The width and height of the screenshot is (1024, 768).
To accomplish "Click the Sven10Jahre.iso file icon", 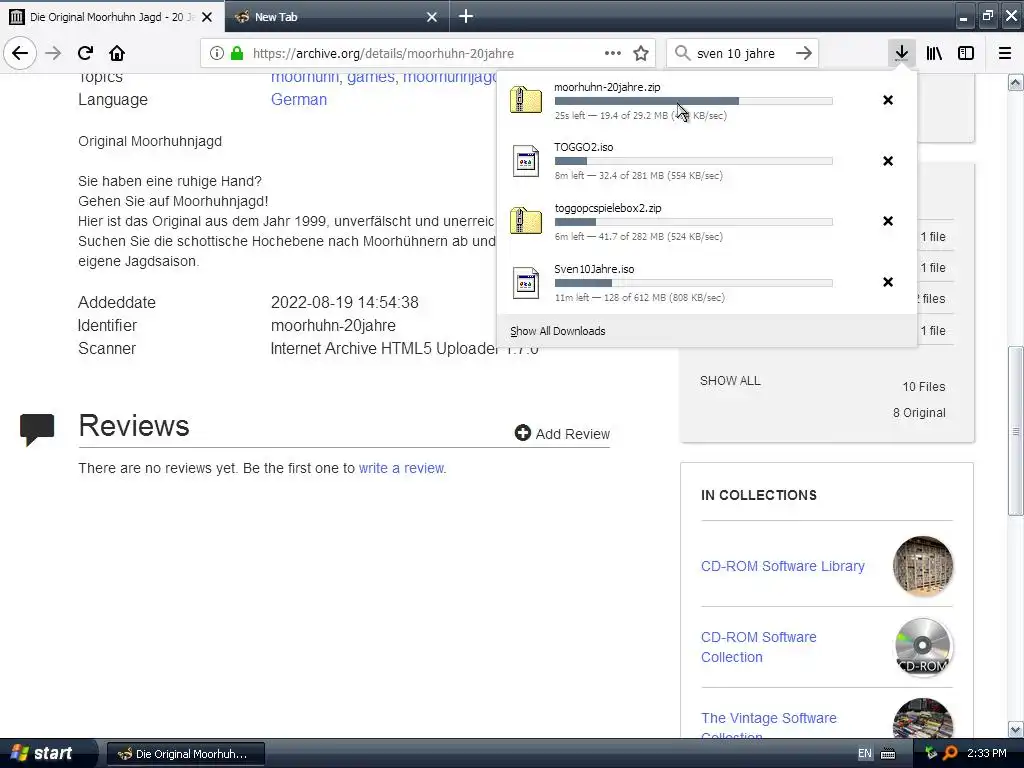I will click(x=526, y=282).
